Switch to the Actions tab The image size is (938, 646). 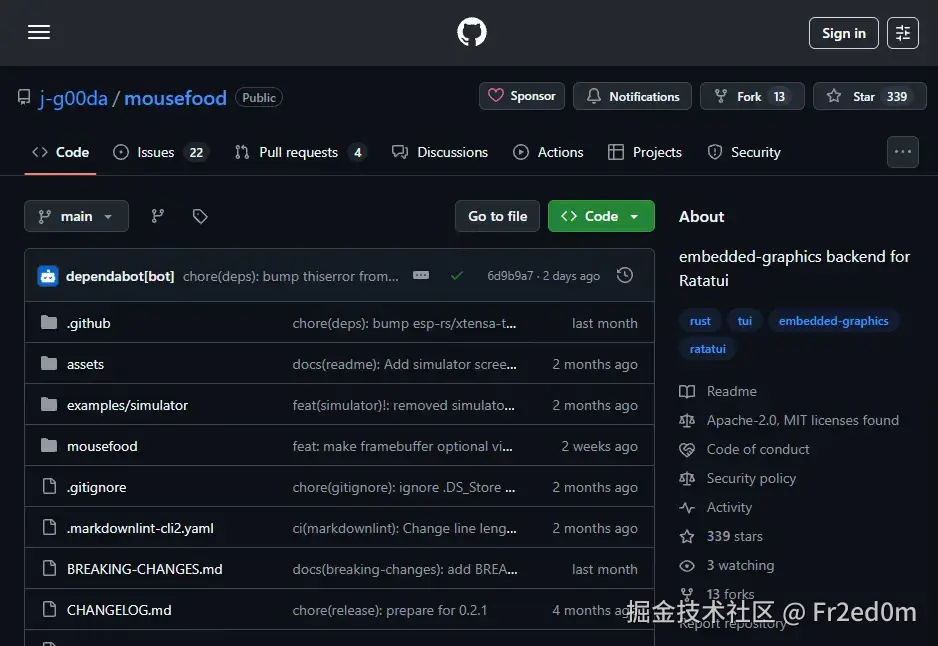pos(548,152)
